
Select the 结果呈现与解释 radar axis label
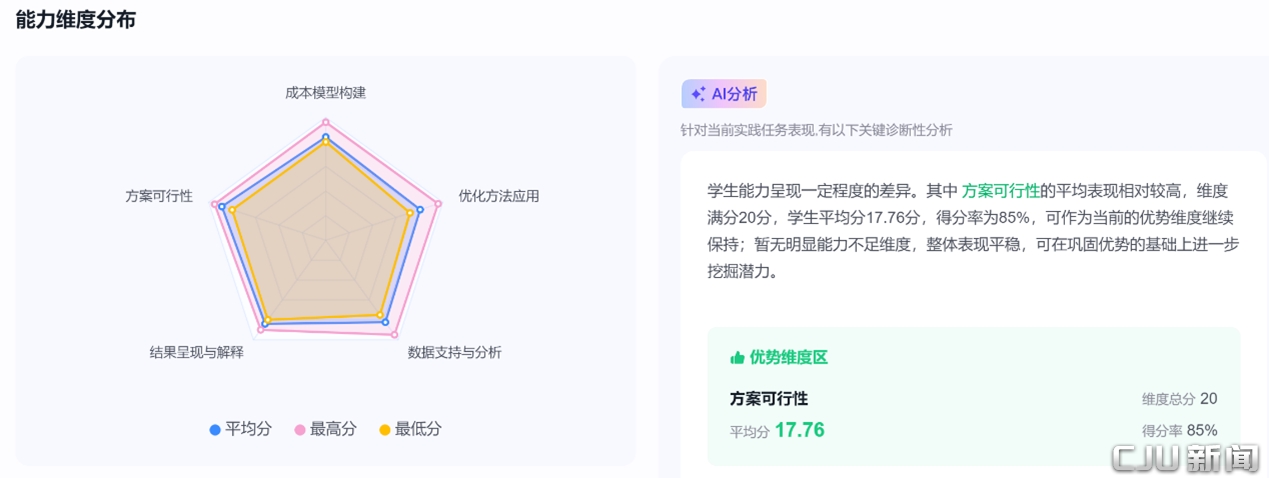(x=196, y=352)
